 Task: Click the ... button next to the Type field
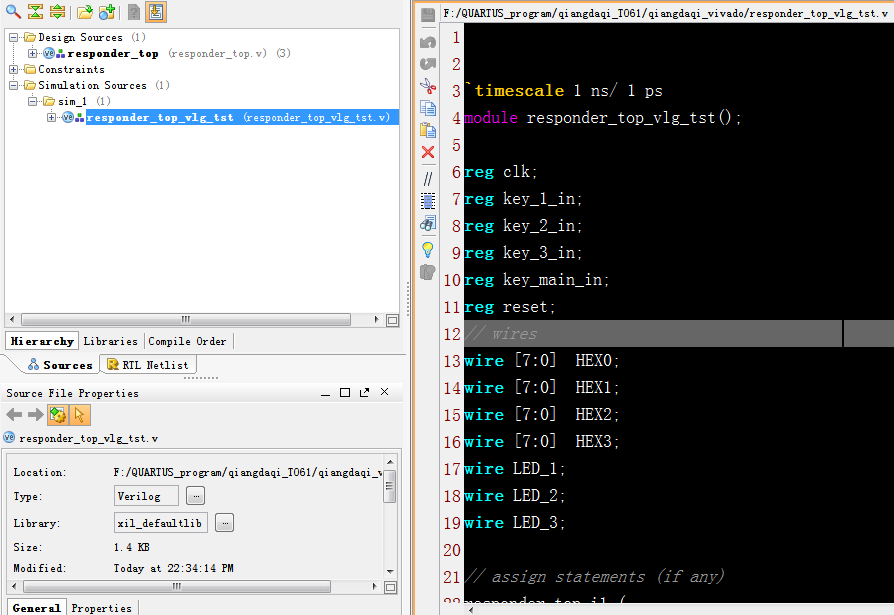point(196,495)
